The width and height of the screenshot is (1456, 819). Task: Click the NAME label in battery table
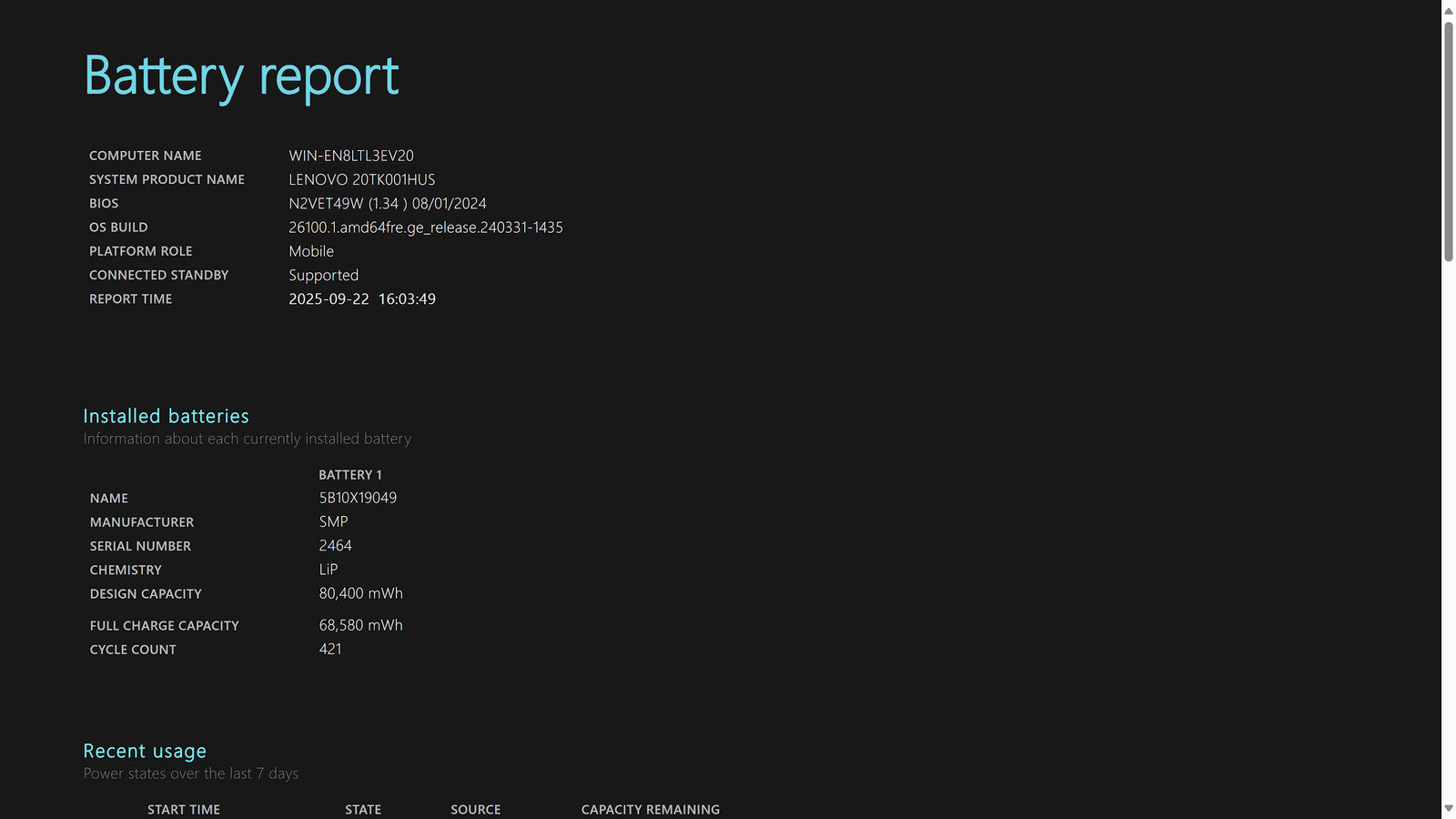[109, 499]
